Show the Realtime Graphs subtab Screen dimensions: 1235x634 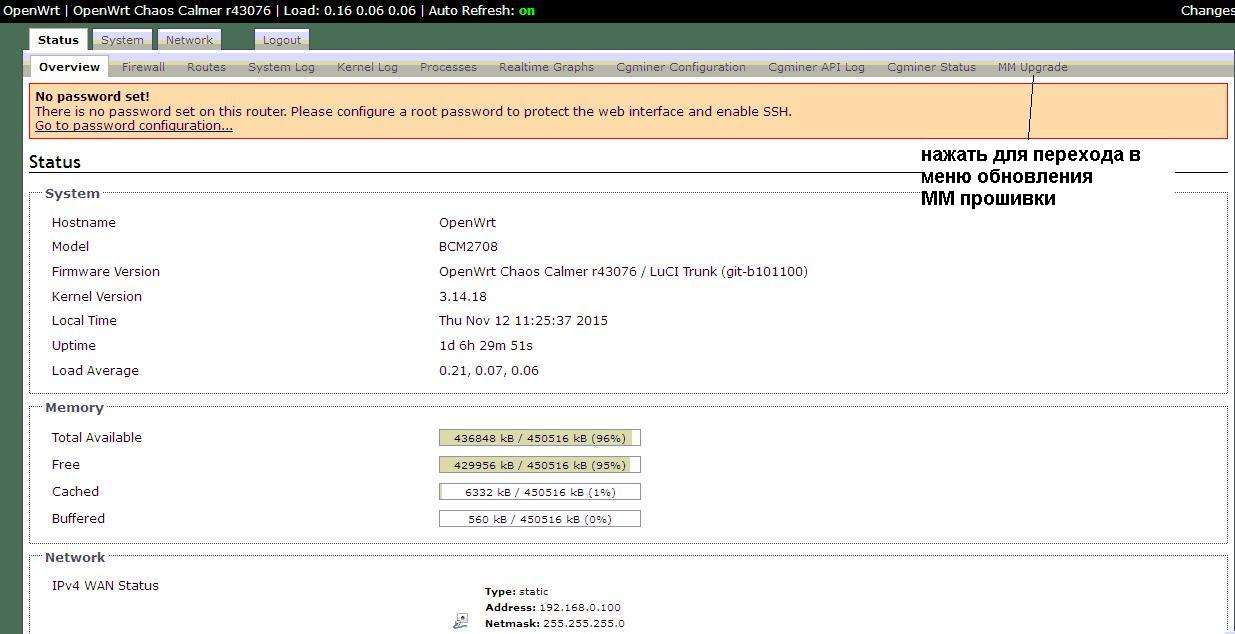(x=546, y=67)
